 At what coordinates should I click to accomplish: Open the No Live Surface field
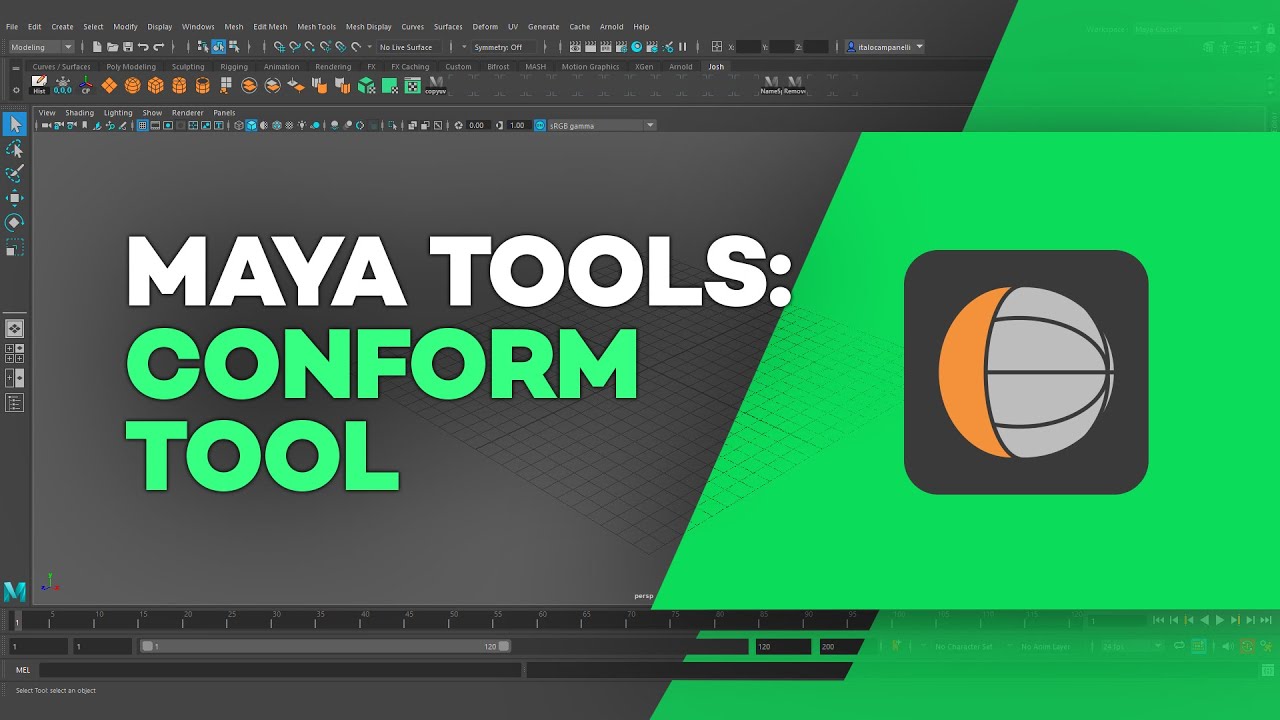410,47
